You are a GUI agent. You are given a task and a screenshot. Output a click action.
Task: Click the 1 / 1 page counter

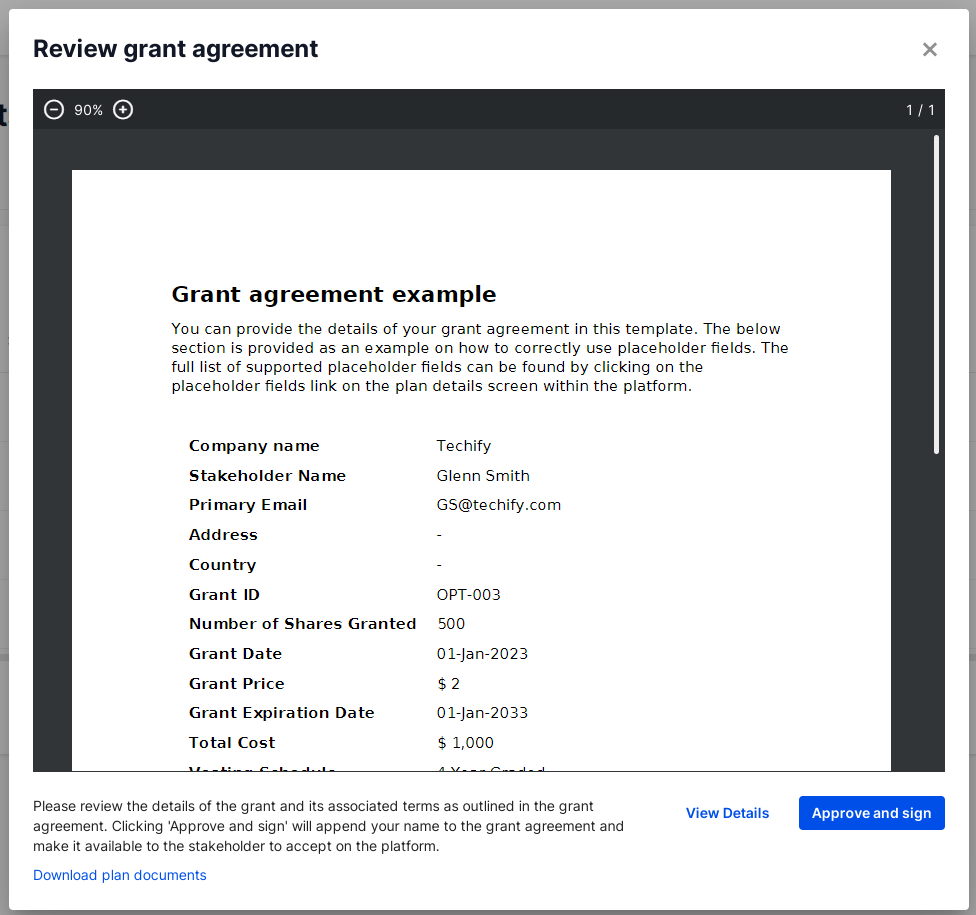(x=920, y=110)
